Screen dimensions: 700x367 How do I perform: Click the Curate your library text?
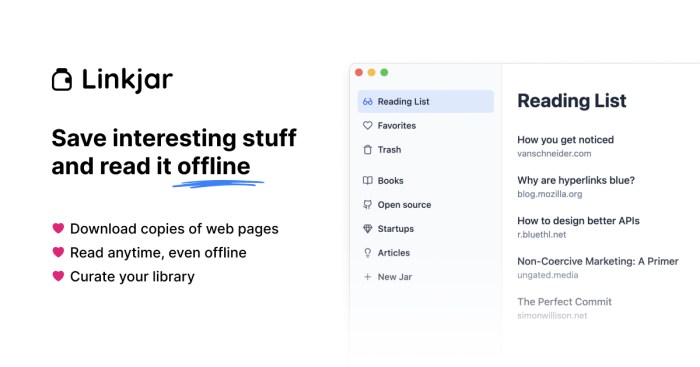click(x=132, y=277)
